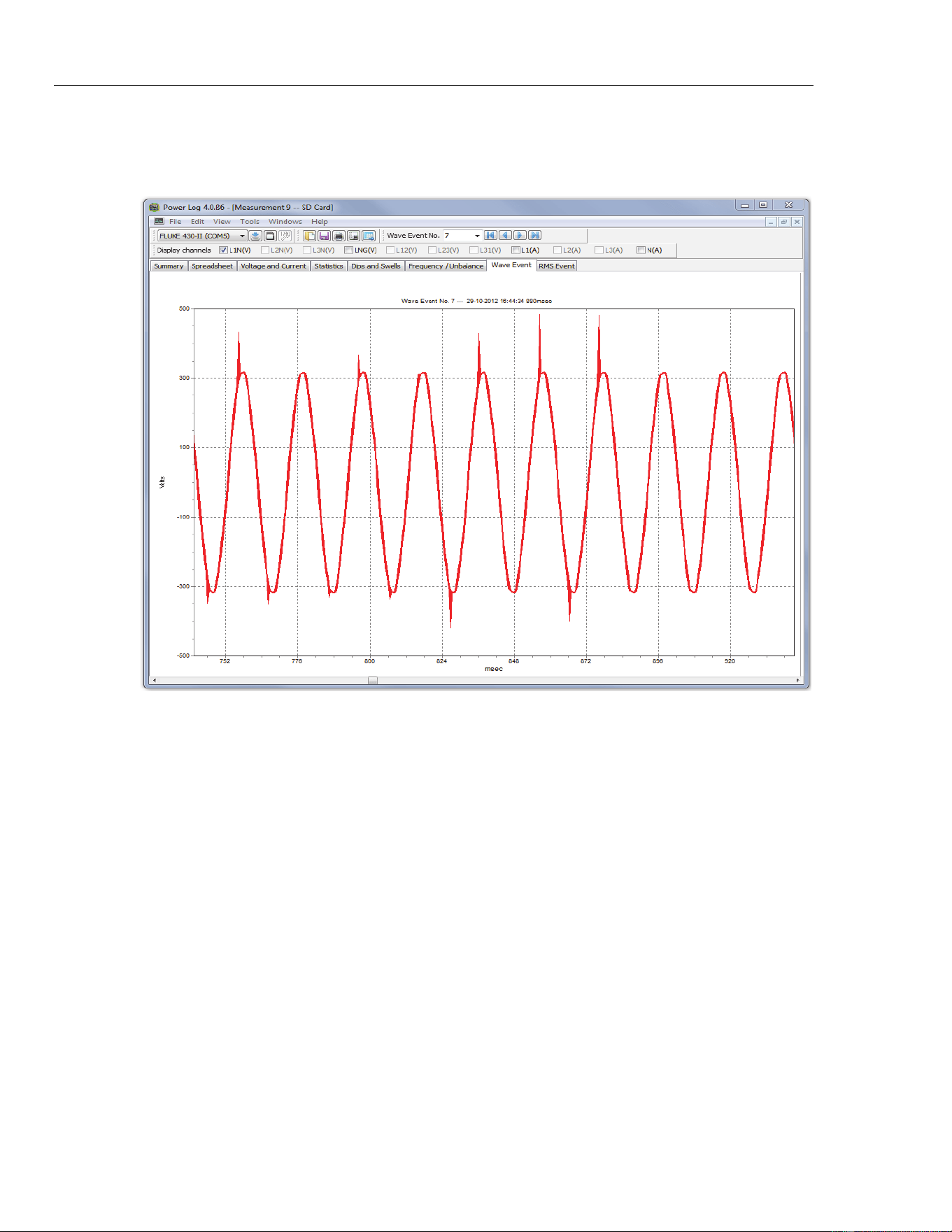
Task: Click the right scroll arrow under the chart
Action: point(797,680)
